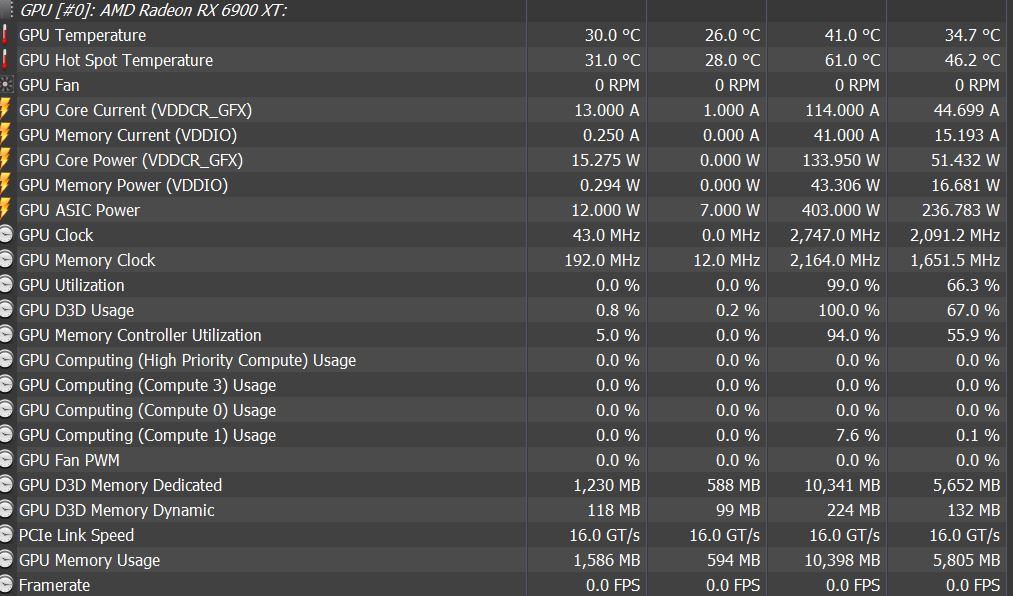Viewport: 1013px width, 596px height.
Task: Click the 2,747.0 MHz GPU Clock value
Action: 835,236
